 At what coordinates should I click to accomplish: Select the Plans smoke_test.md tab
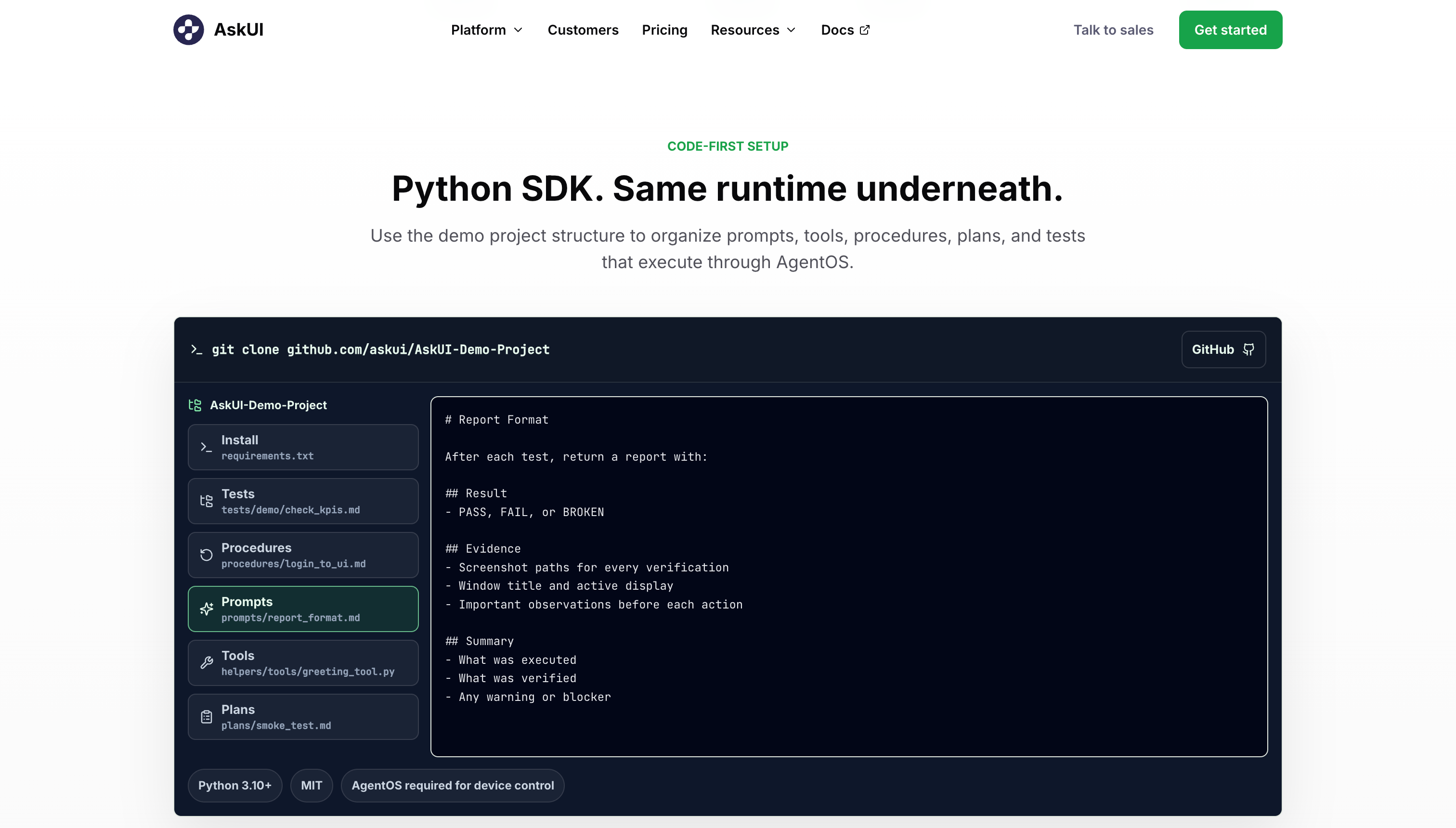tap(303, 717)
